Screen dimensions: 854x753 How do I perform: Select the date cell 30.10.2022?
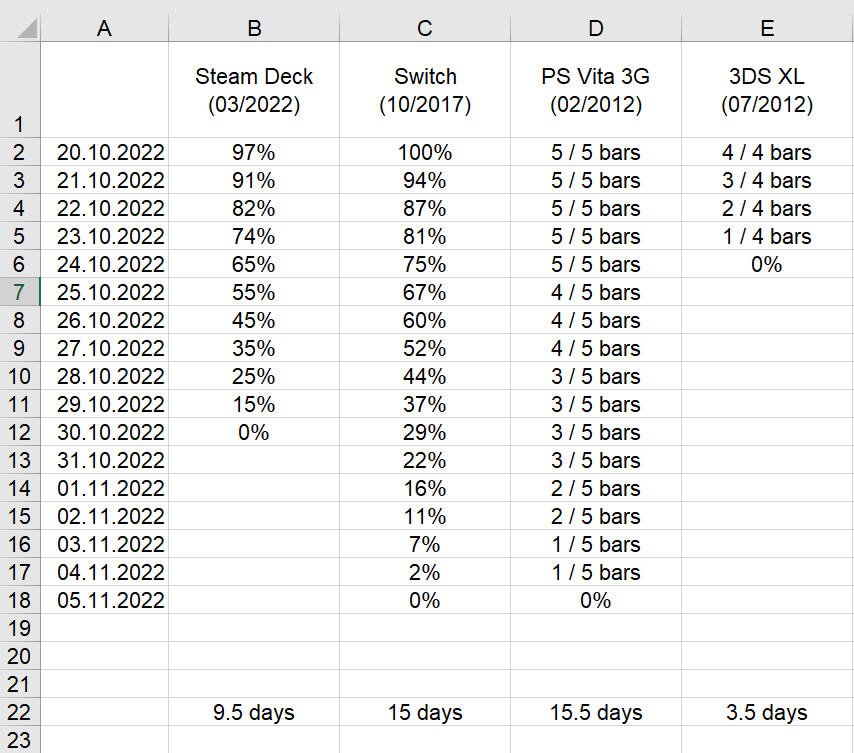tap(105, 432)
